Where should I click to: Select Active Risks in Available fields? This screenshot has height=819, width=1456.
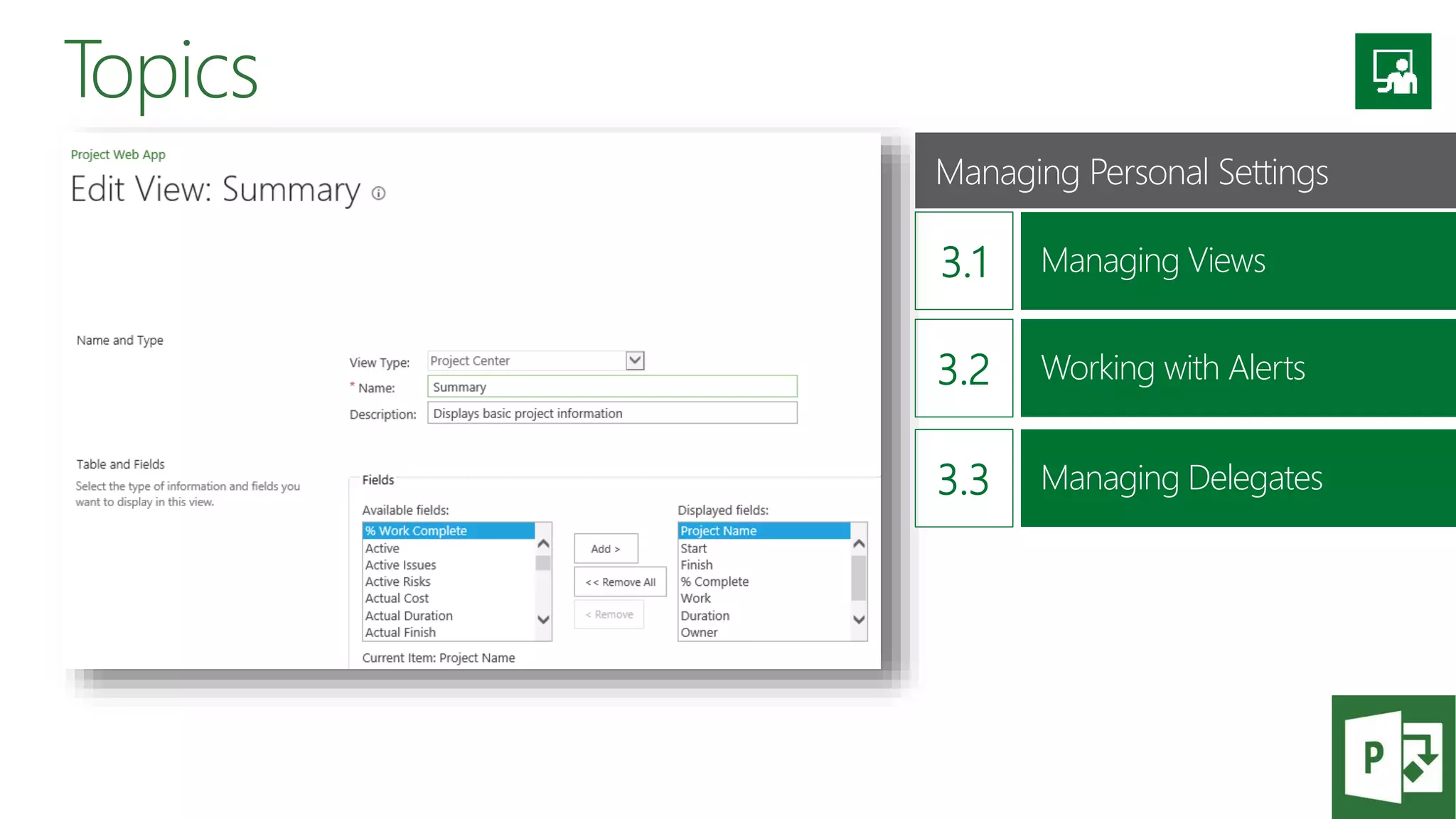tap(449, 582)
